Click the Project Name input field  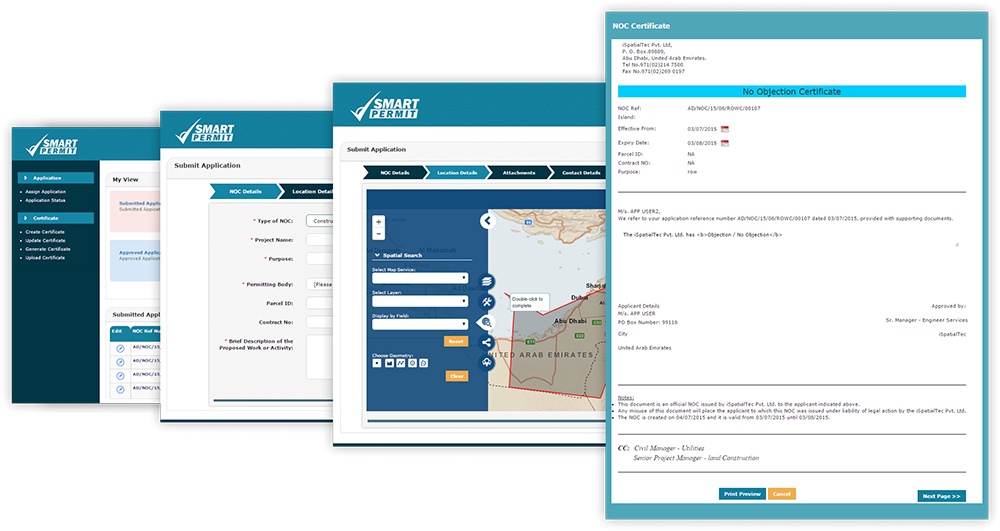point(319,240)
